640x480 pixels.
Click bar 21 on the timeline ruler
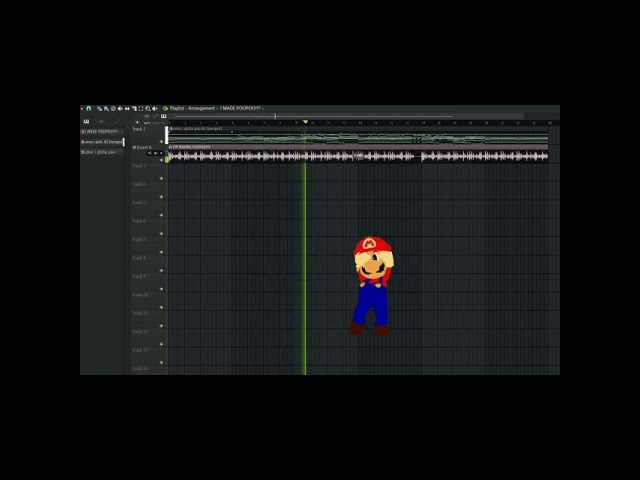(486, 123)
